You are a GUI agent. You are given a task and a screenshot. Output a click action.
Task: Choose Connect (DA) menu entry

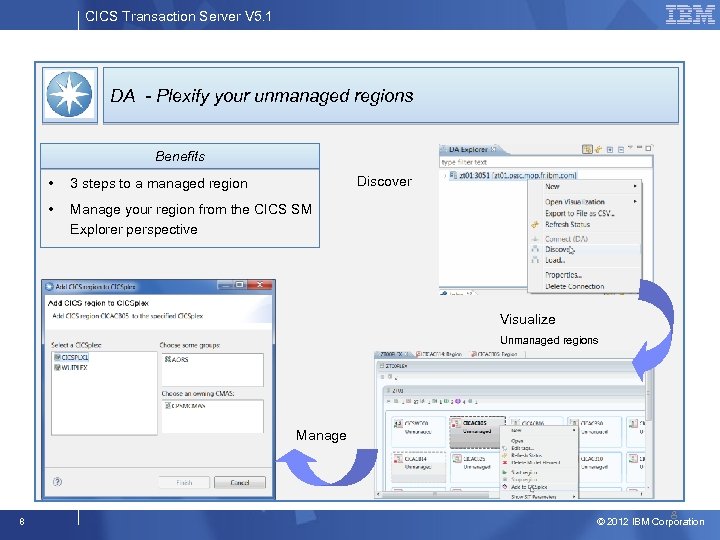coord(585,239)
